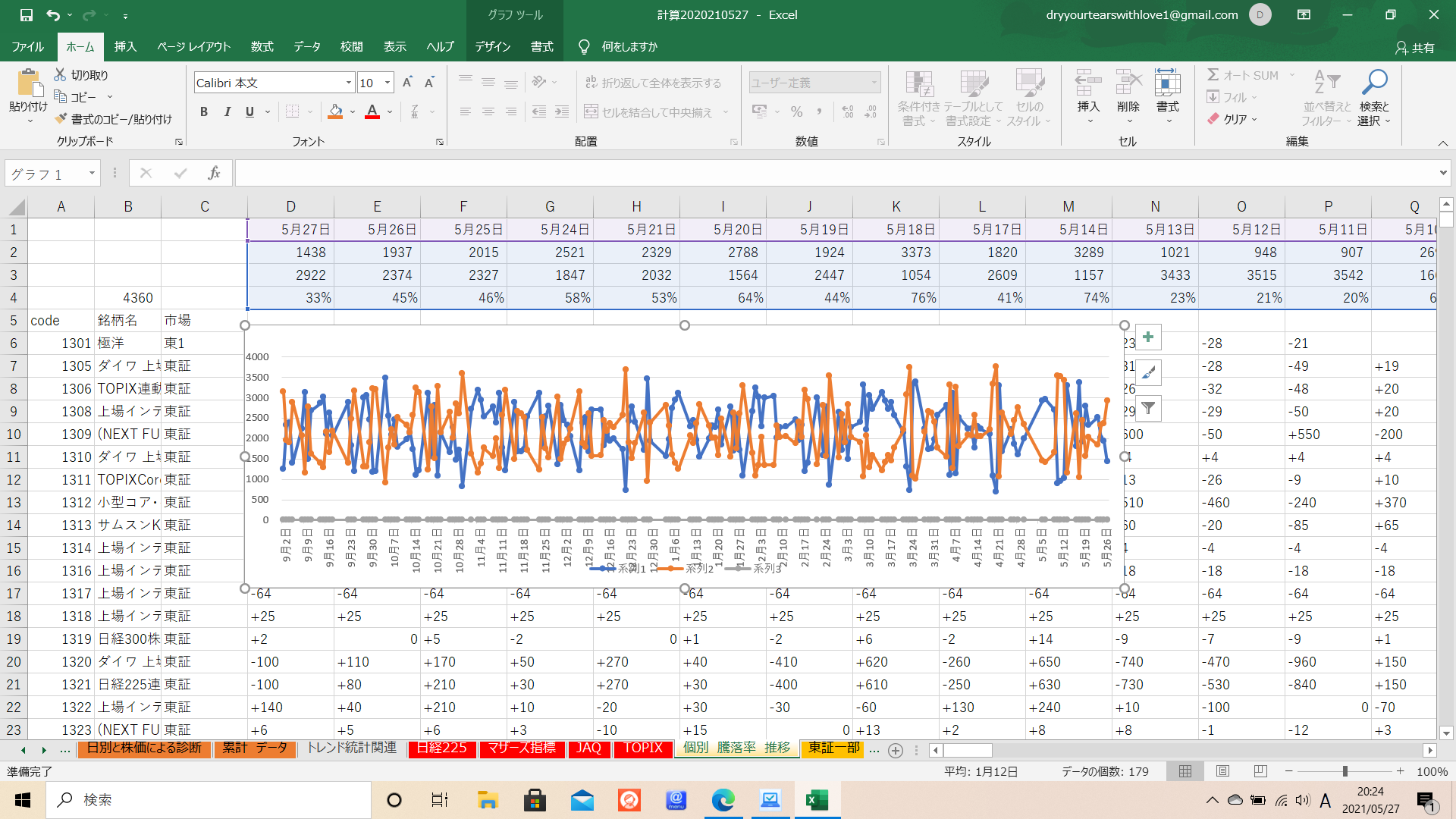1456x819 pixels.
Task: Switch to page layout view in status bar
Action: (1222, 771)
